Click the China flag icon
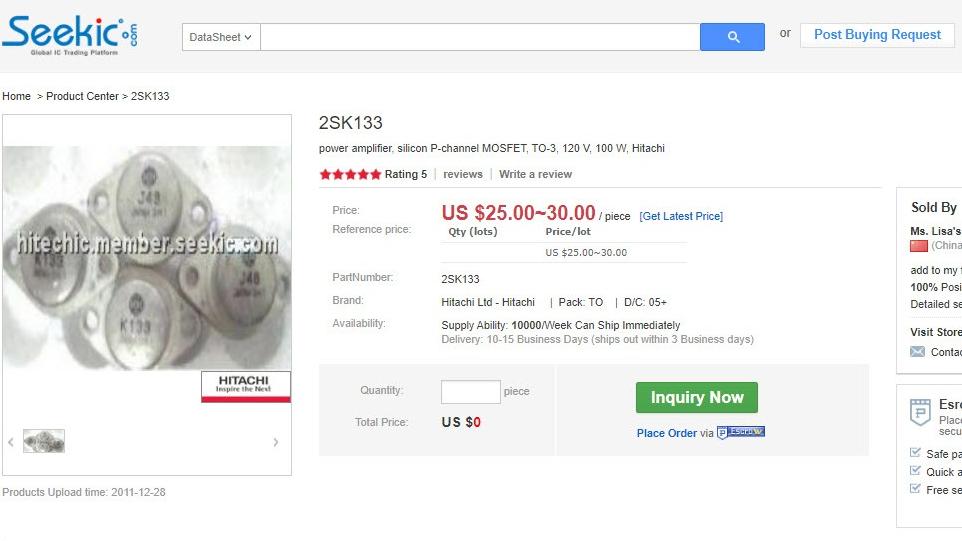This screenshot has height=541, width=962. (x=918, y=246)
